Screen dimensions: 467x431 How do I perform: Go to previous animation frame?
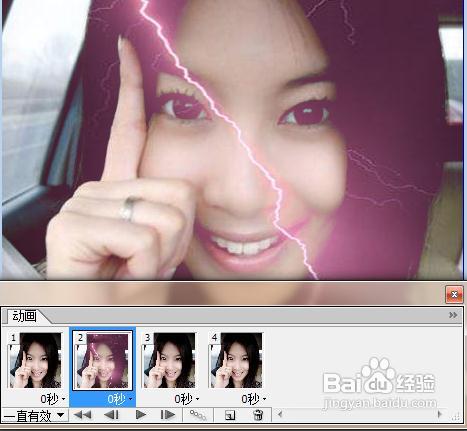coord(111,415)
